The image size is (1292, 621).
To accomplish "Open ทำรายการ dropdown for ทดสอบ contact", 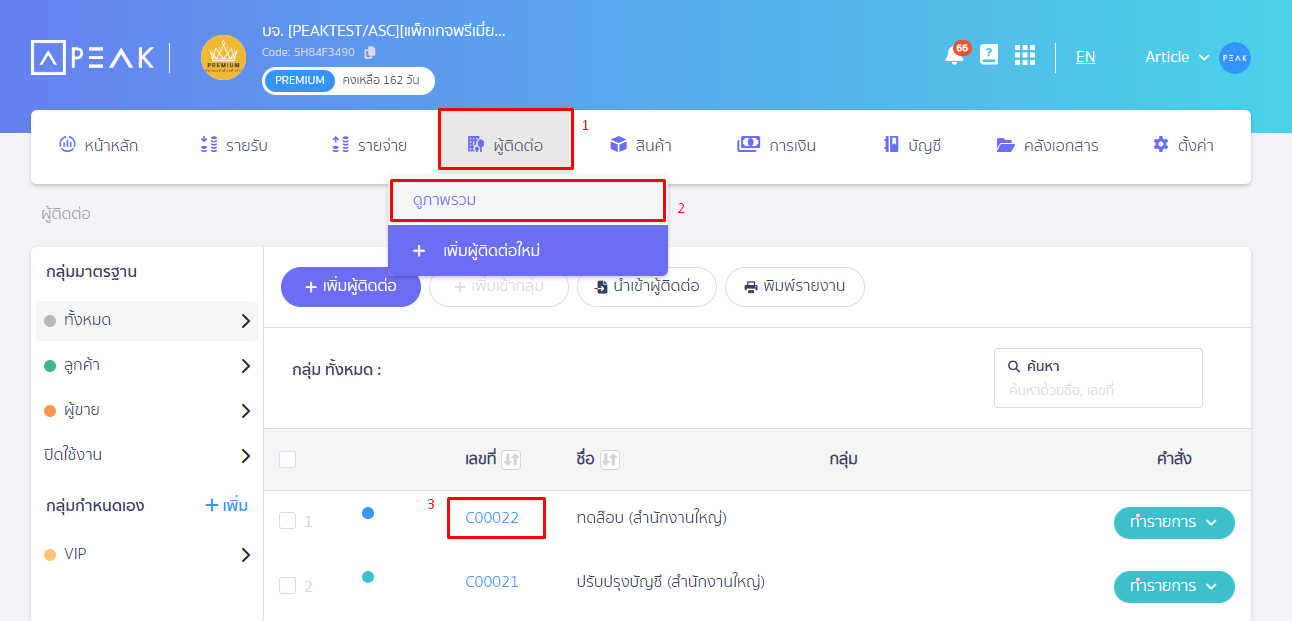I will click(x=1173, y=522).
